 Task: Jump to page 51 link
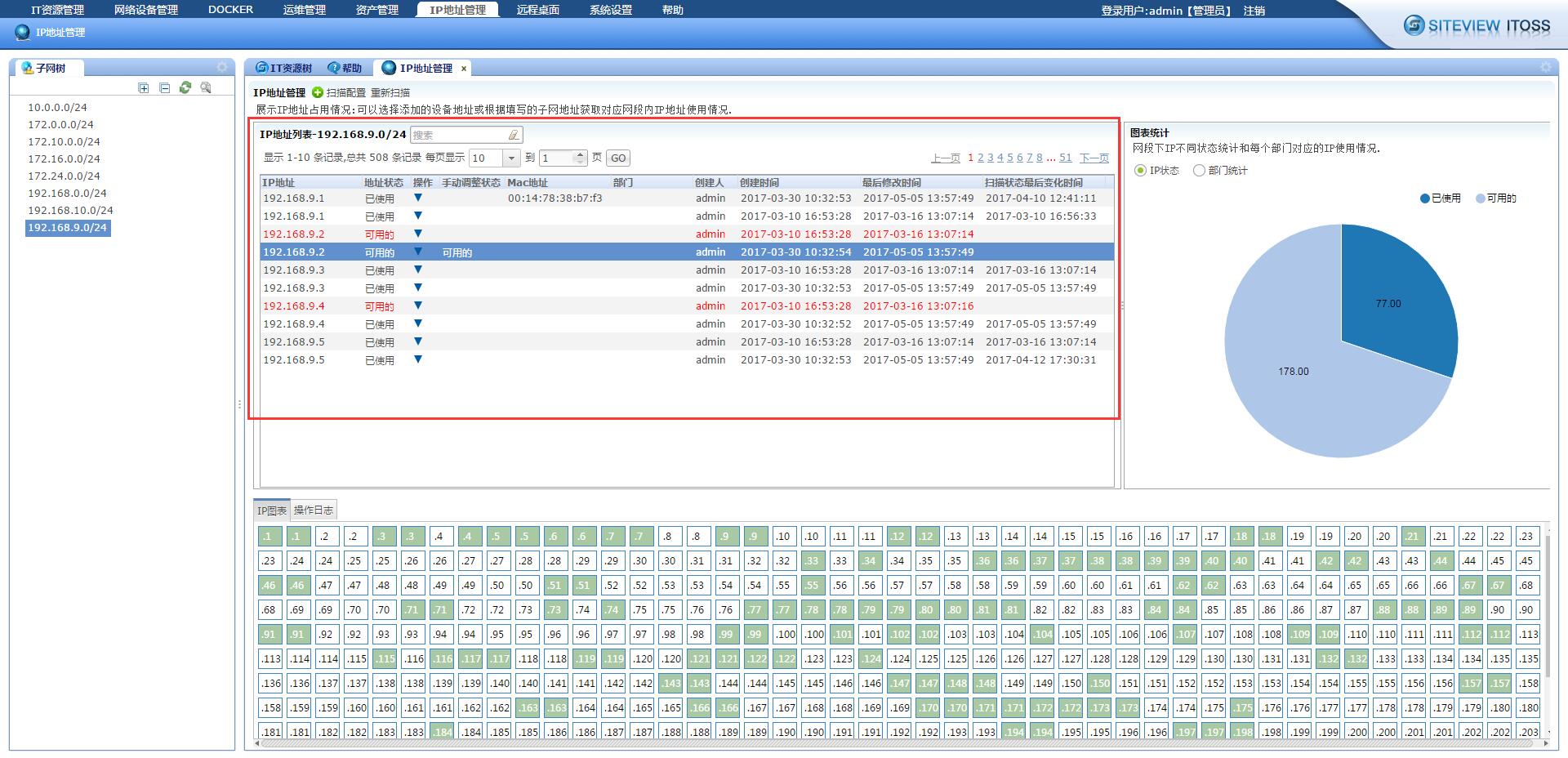click(1065, 158)
